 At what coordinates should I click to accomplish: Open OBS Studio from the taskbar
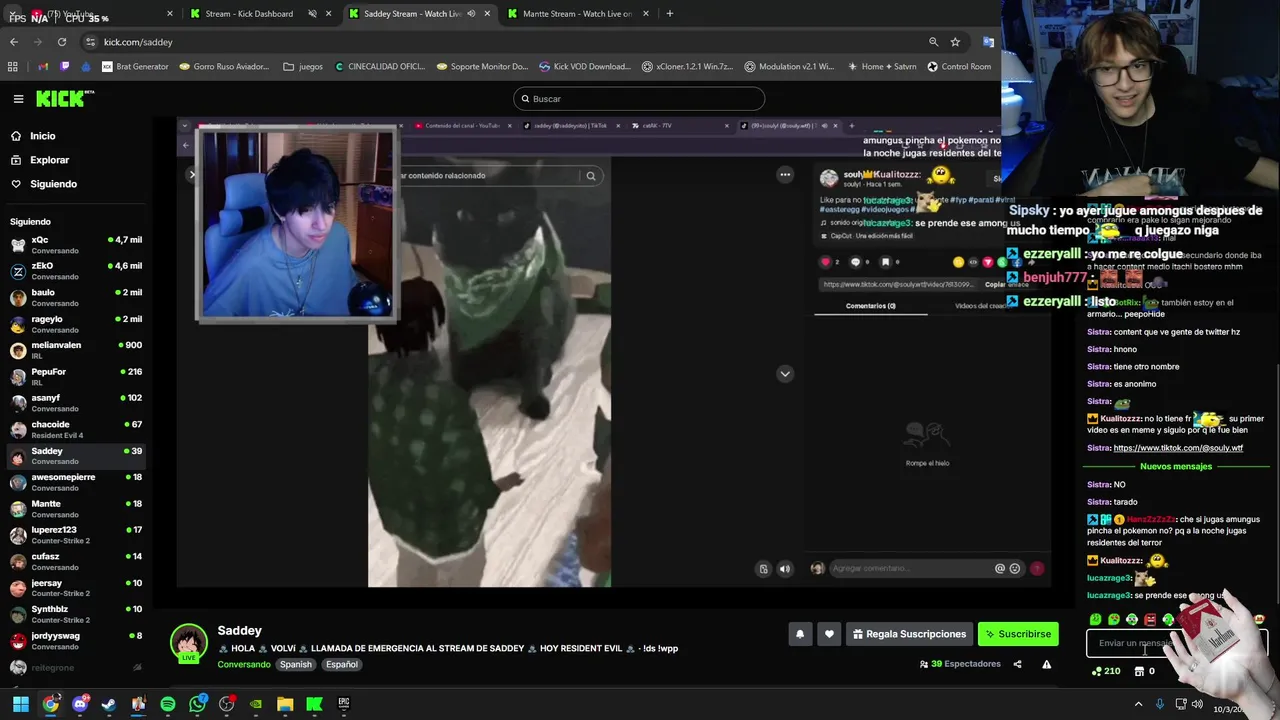[x=226, y=704]
